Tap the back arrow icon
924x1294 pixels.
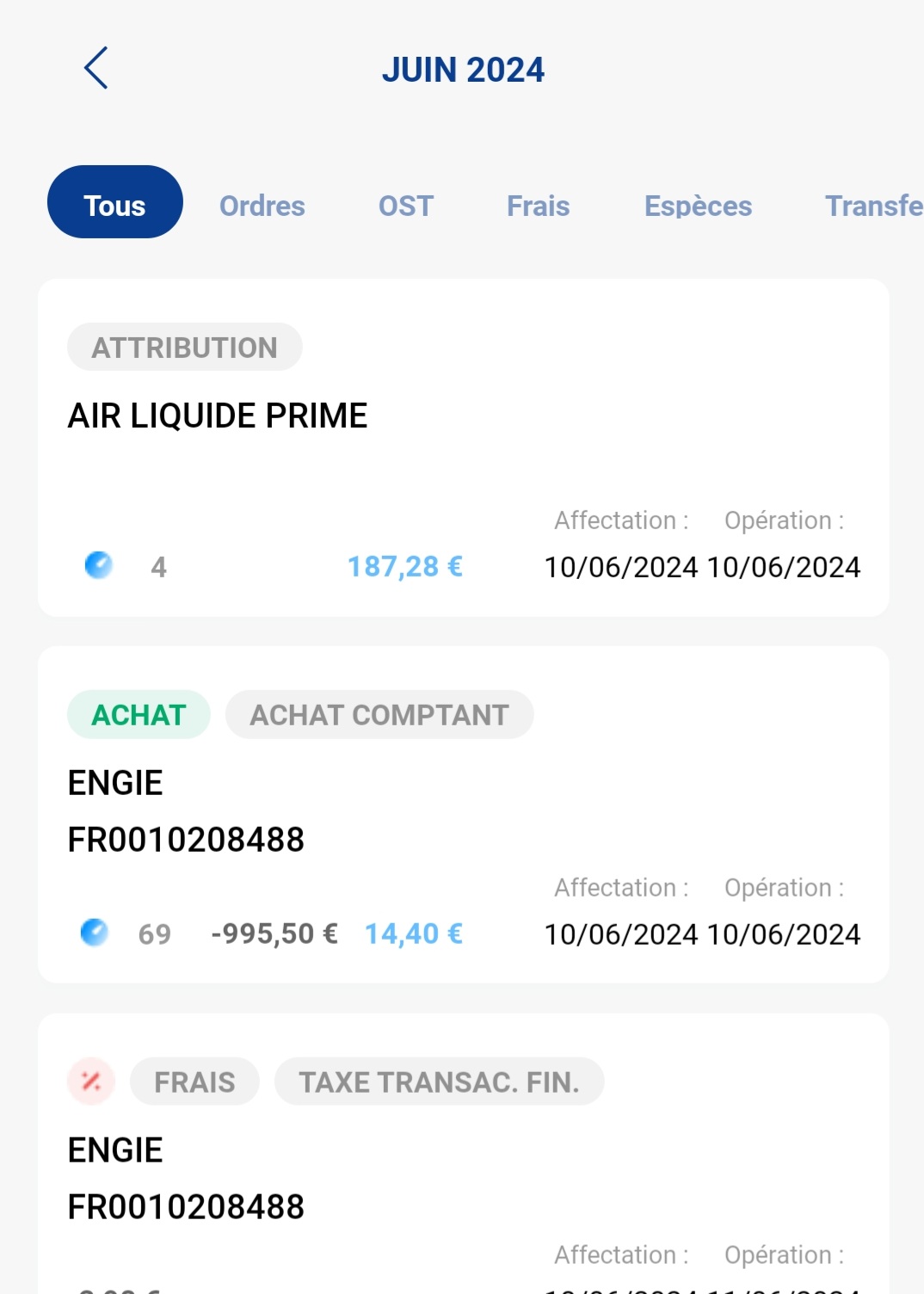[95, 68]
